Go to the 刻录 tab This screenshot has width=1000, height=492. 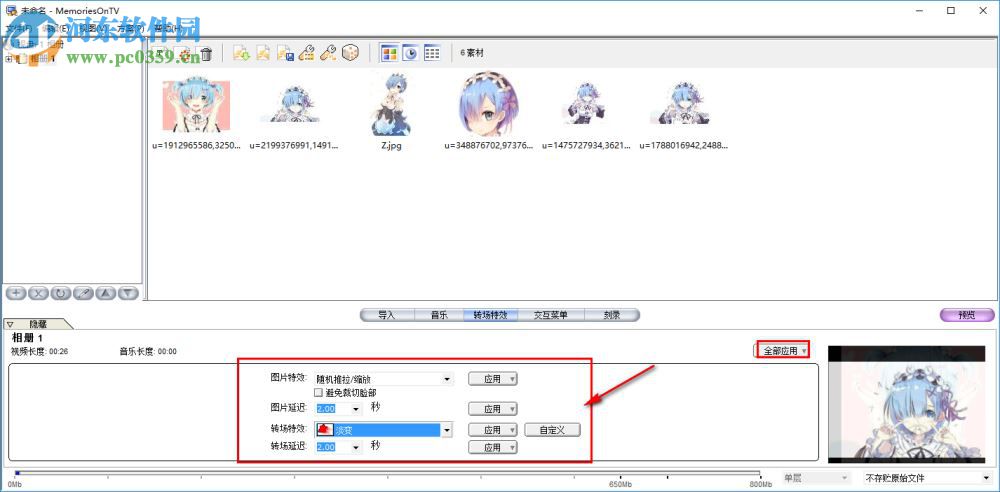612,315
